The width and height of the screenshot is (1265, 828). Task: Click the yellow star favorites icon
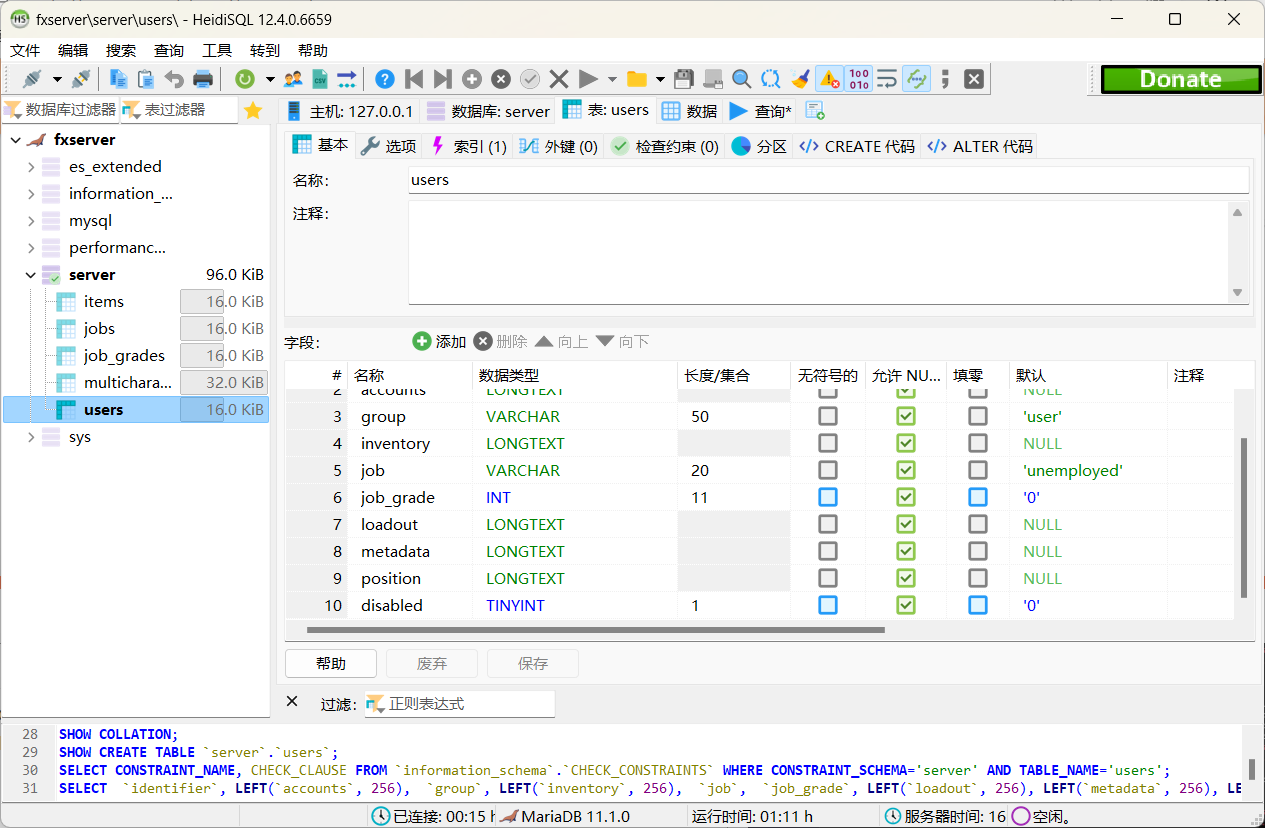(x=253, y=110)
